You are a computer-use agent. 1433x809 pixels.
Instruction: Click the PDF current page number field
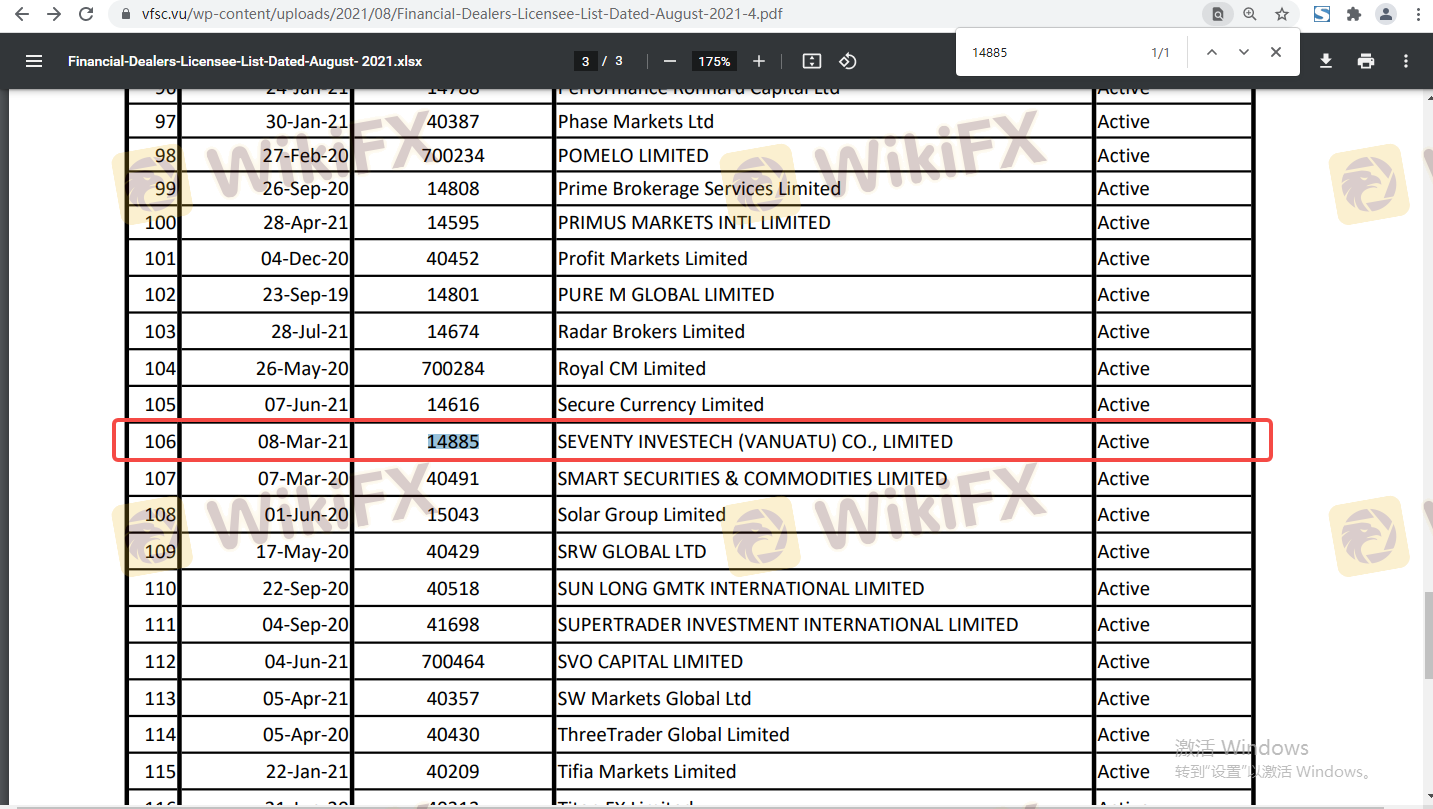(x=585, y=61)
